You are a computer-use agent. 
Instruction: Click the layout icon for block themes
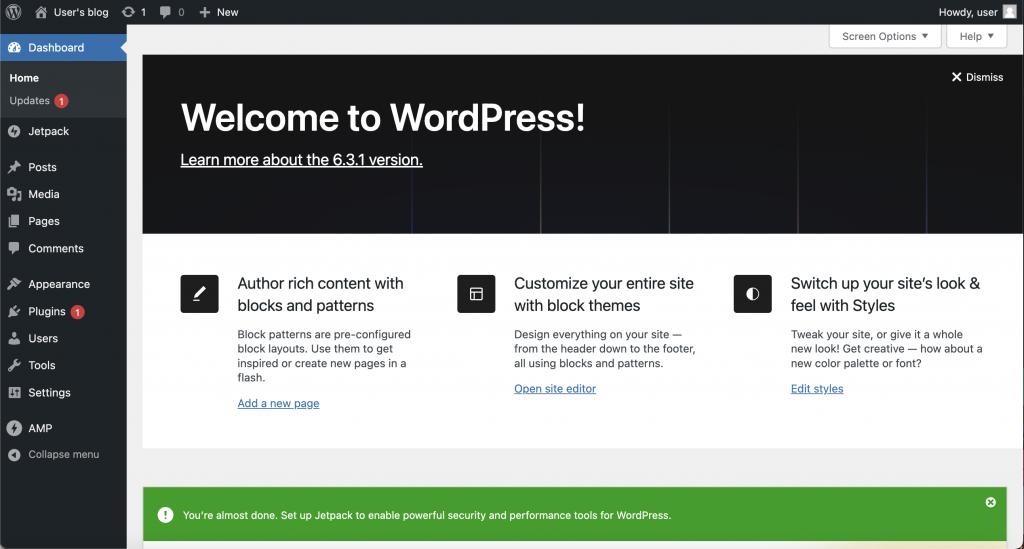(x=476, y=294)
